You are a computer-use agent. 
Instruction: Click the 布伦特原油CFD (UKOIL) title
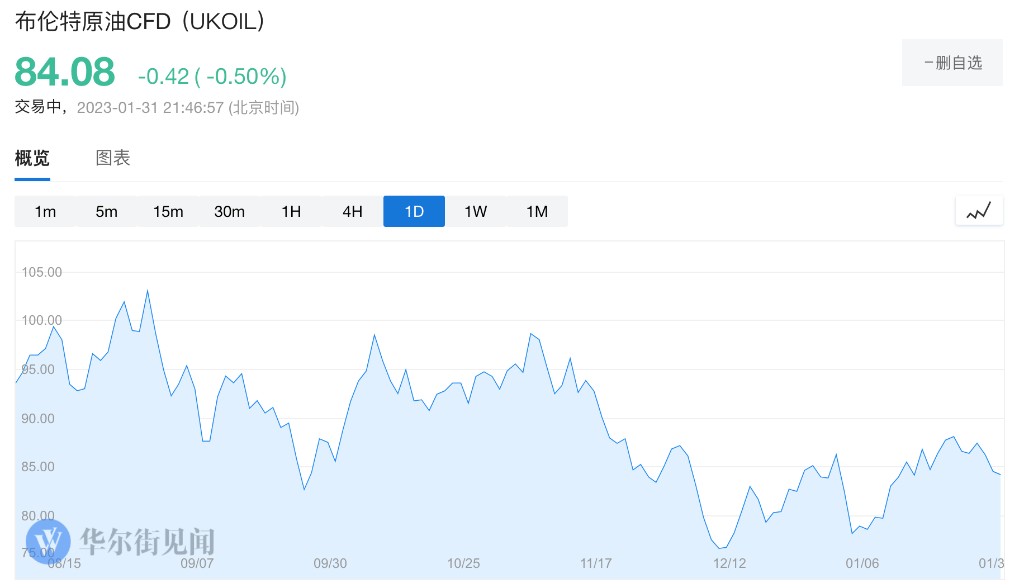(x=140, y=21)
